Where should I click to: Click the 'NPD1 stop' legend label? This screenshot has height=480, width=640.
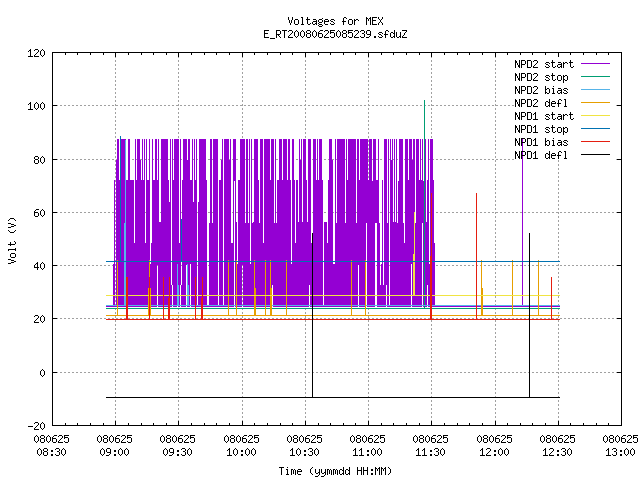pos(541,129)
